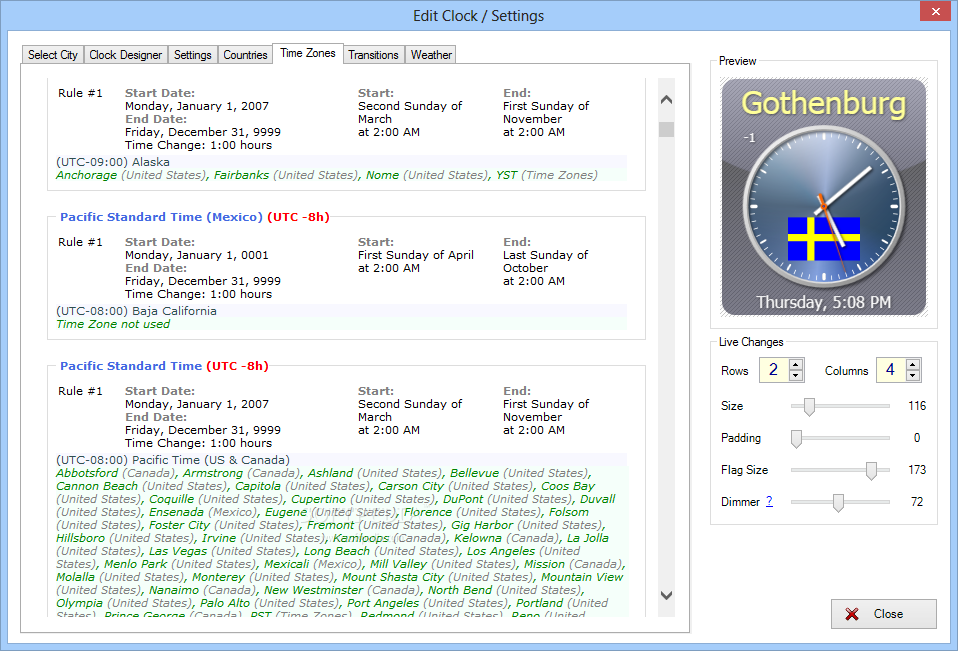The height and width of the screenshot is (651, 958).
Task: Click the Portland city link
Action: [539, 603]
